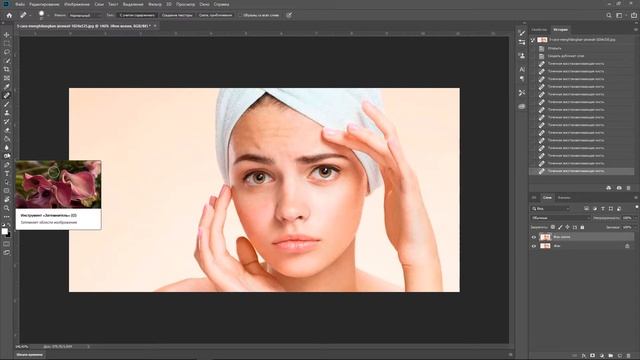The height and width of the screenshot is (360, 640).
Task: Open the tool preset picker dropdown
Action: [x=30, y=15]
